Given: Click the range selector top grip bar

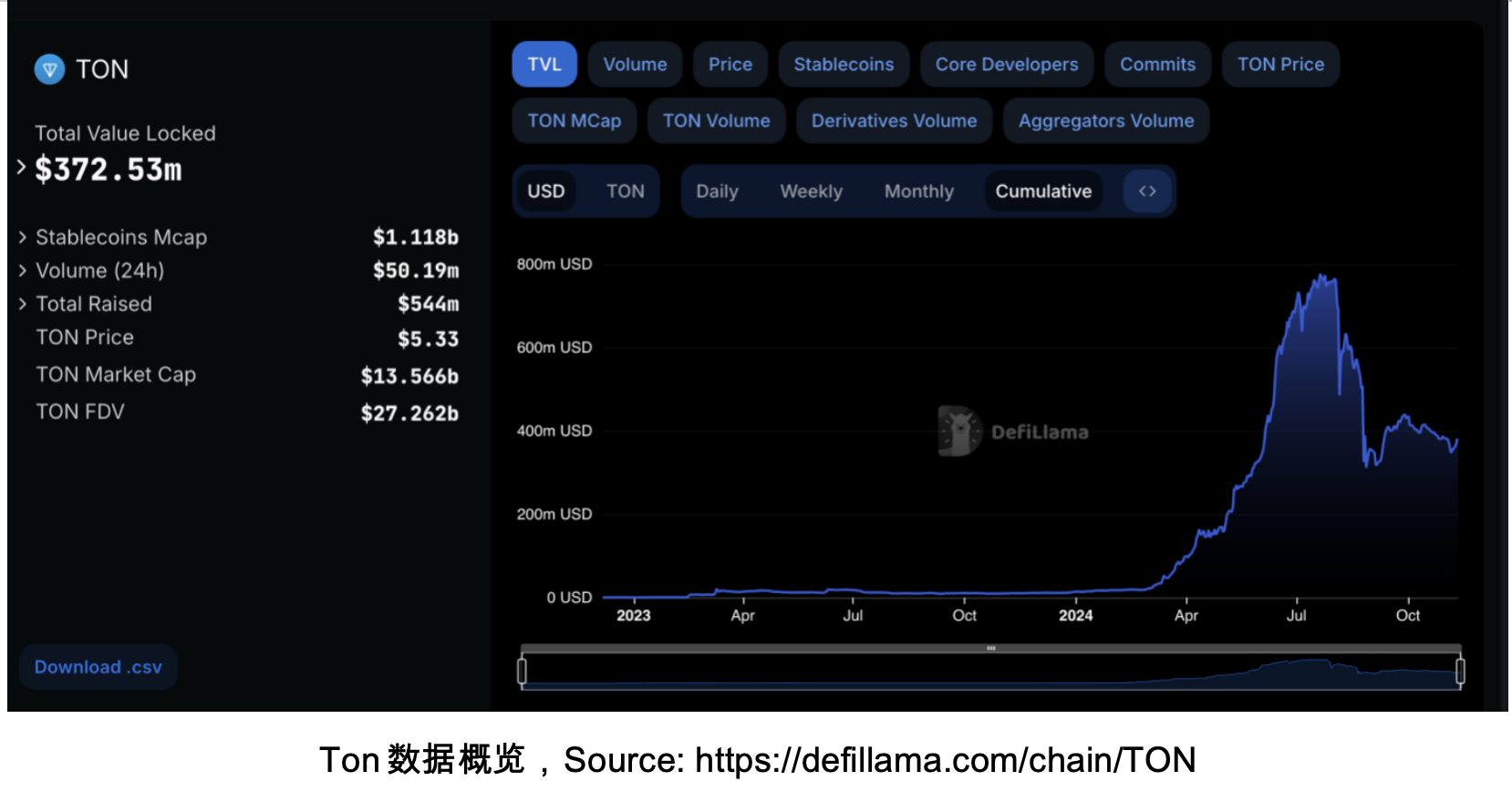Looking at the screenshot, I should click(990, 649).
